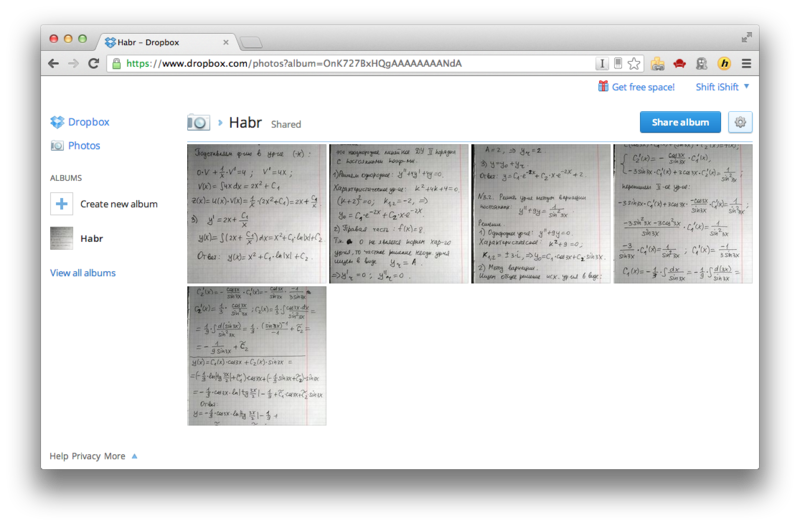Select the Habr – Dropbox tab
The image size is (800, 526).
[x=166, y=42]
